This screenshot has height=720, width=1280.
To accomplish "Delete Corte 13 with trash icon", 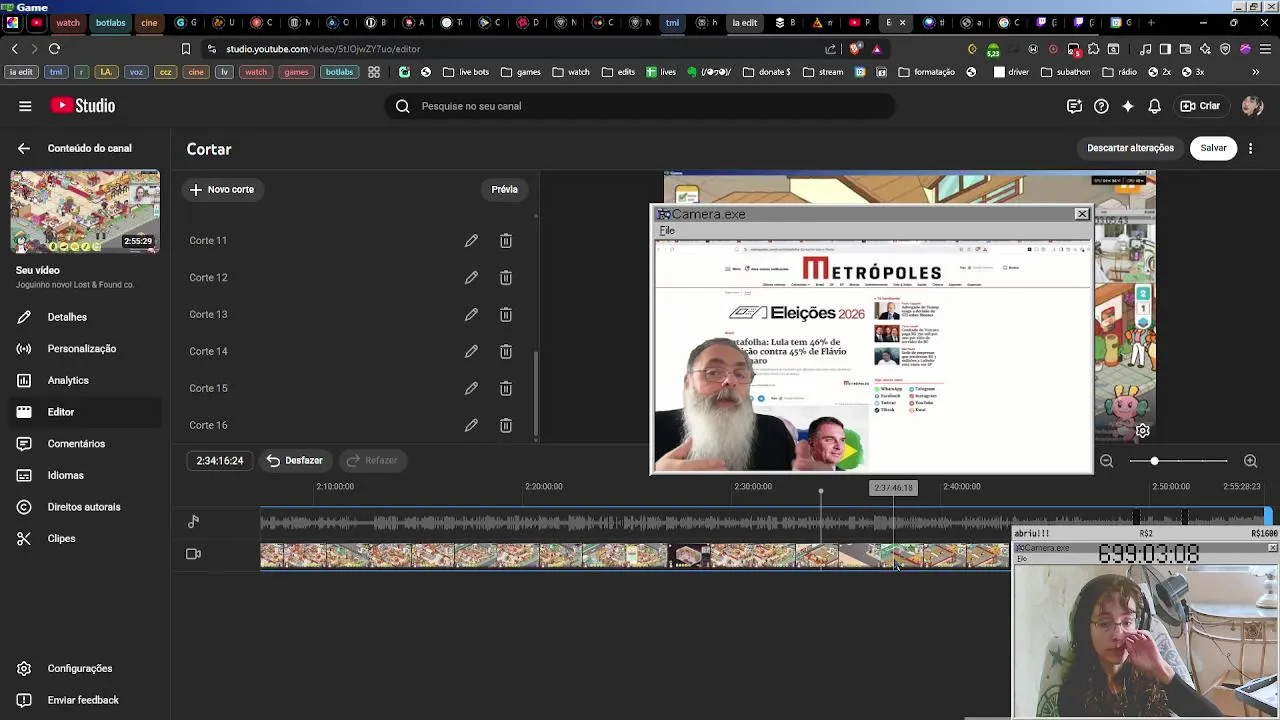I will [x=506, y=315].
